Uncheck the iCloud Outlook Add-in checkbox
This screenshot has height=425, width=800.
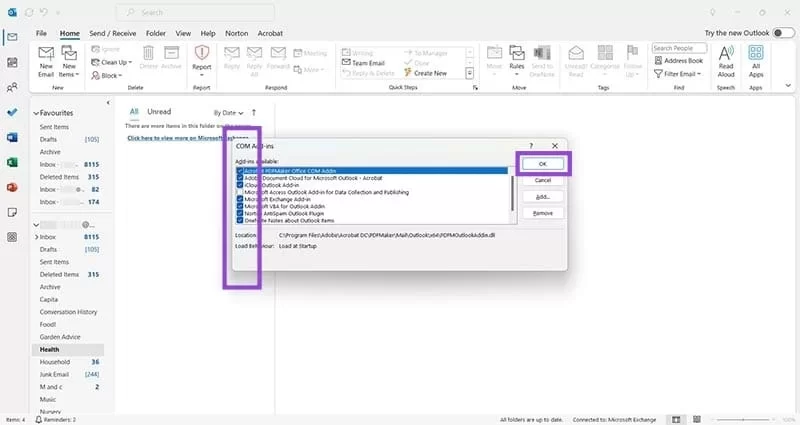239,185
